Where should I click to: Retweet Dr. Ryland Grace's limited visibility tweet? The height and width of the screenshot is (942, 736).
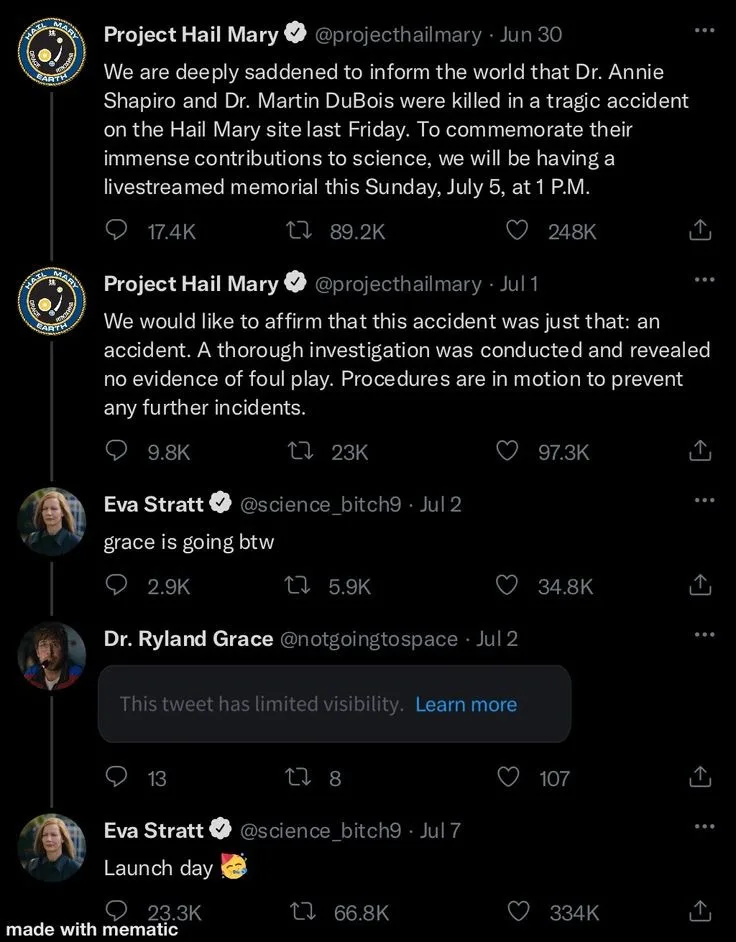[299, 777]
